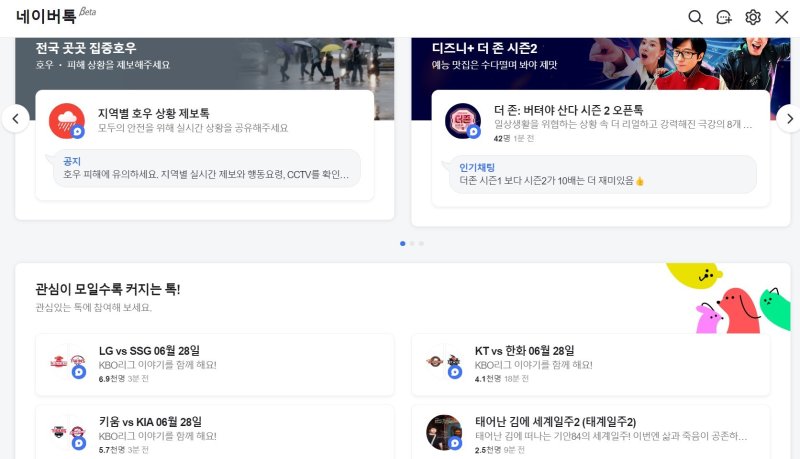Viewport: 800px width, 459px height.
Task: Show the previous carousel slide
Action: pos(14,118)
